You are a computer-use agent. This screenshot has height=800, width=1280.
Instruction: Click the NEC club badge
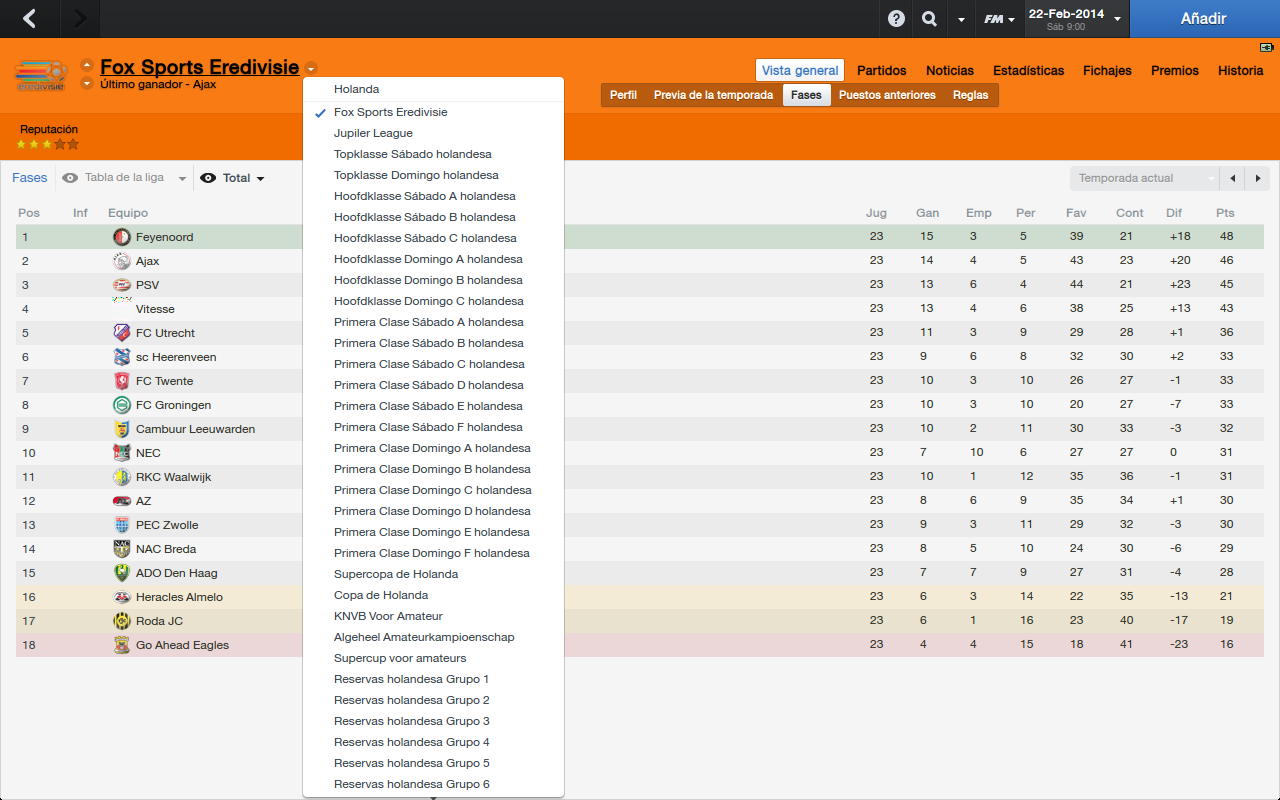pos(122,453)
